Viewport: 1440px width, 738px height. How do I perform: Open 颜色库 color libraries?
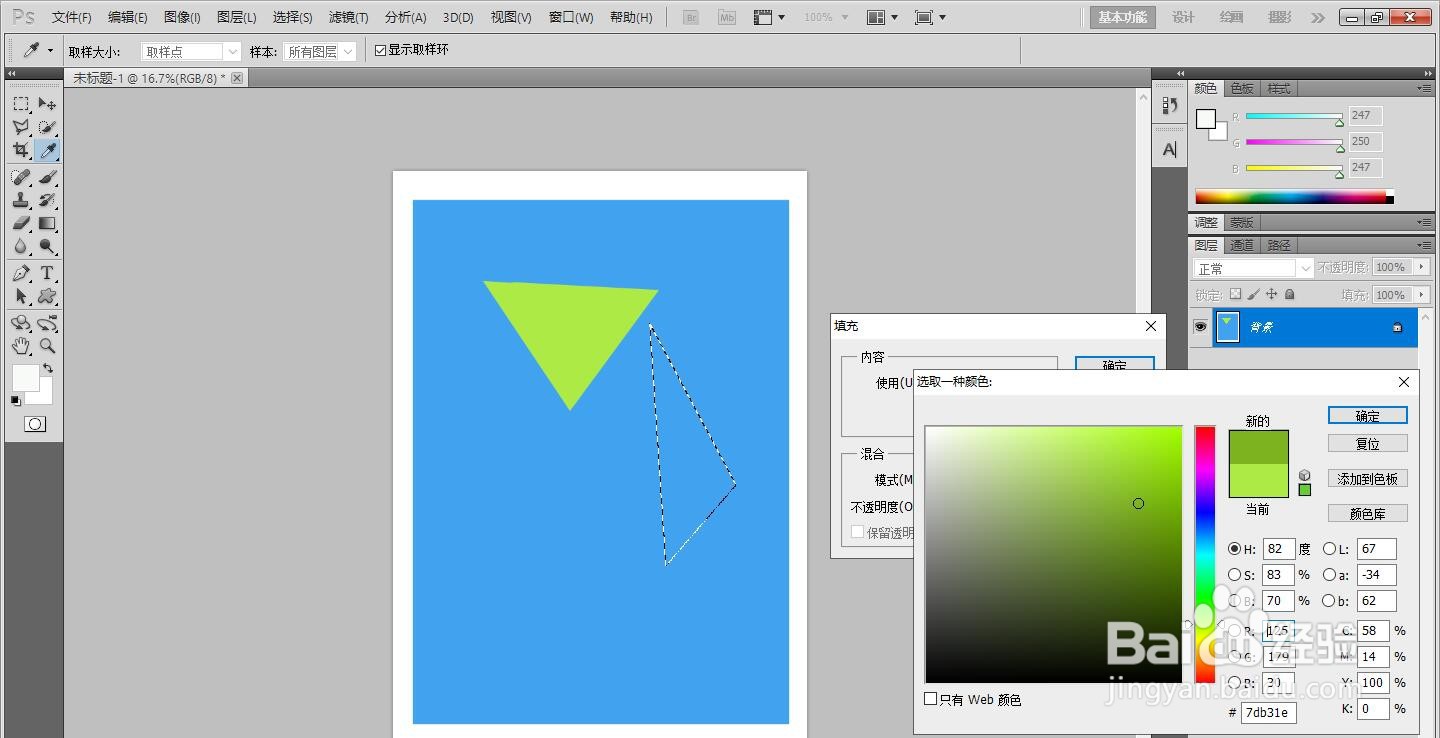point(1368,514)
